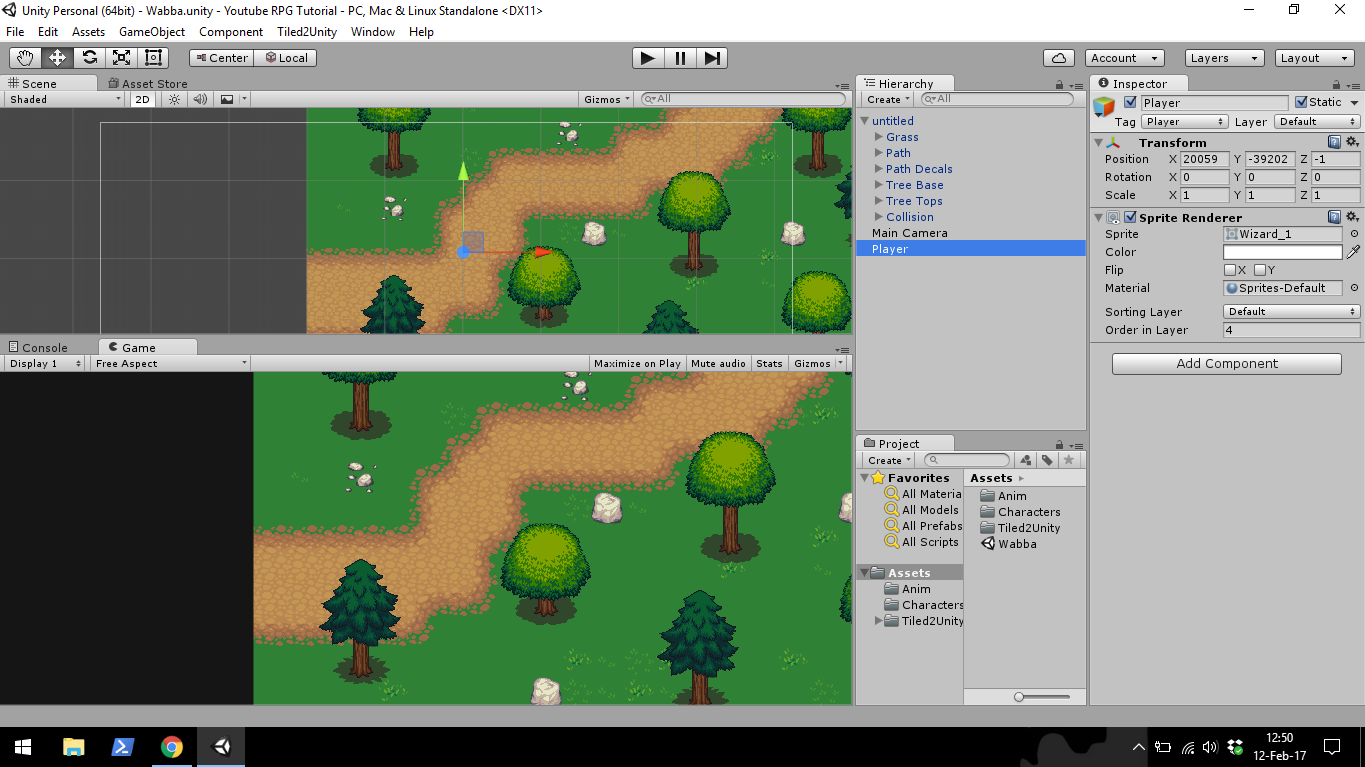The image size is (1365, 767).
Task: Select the Hand tool in toolbar
Action: coord(25,58)
